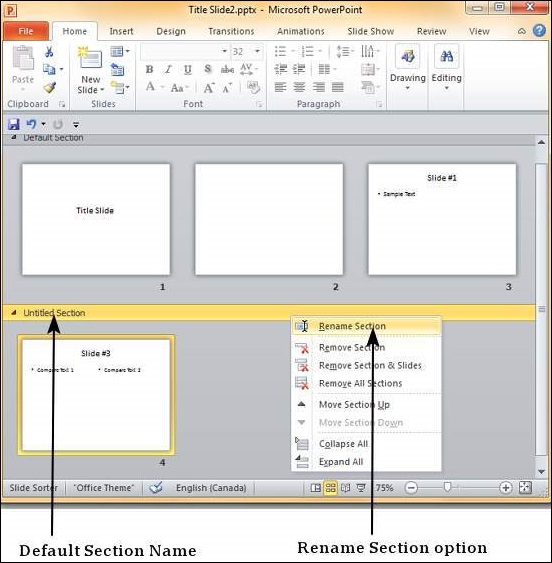
Task: Click the Zoom Out minus button
Action: pyautogui.click(x=411, y=488)
